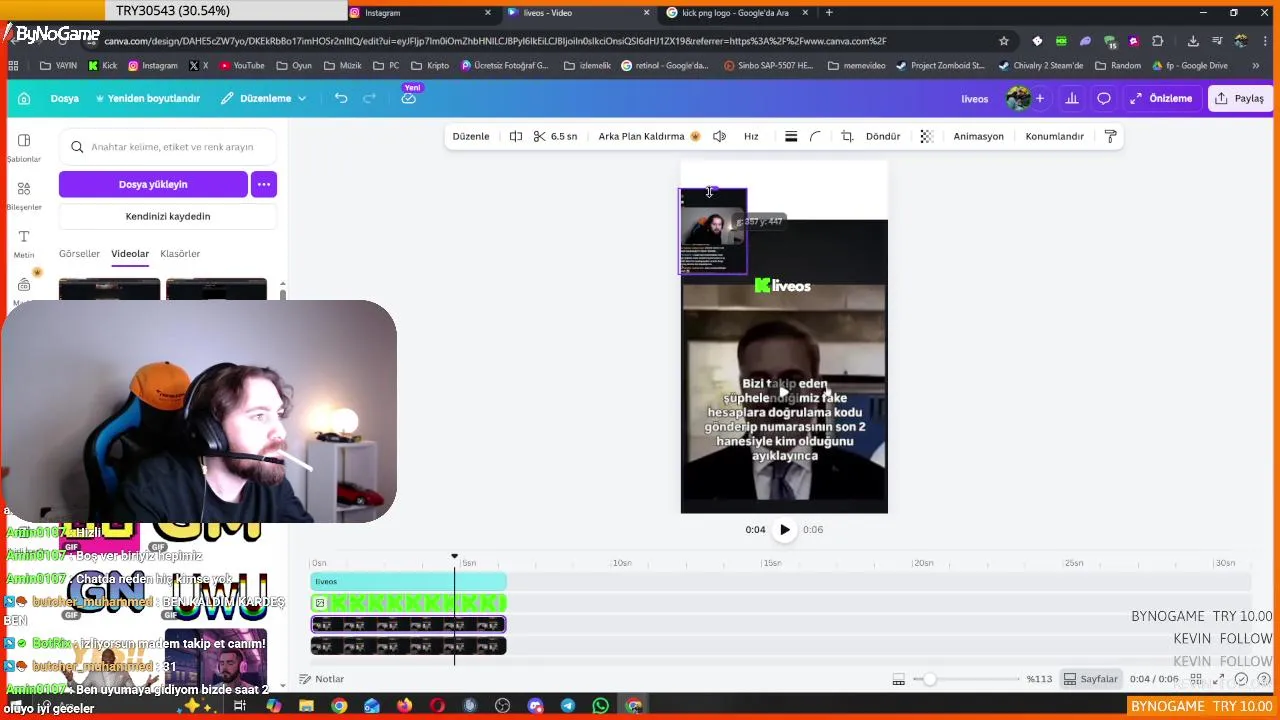Viewport: 1280px width, 720px height.
Task: Select the small webcam video on canvas
Action: click(713, 232)
